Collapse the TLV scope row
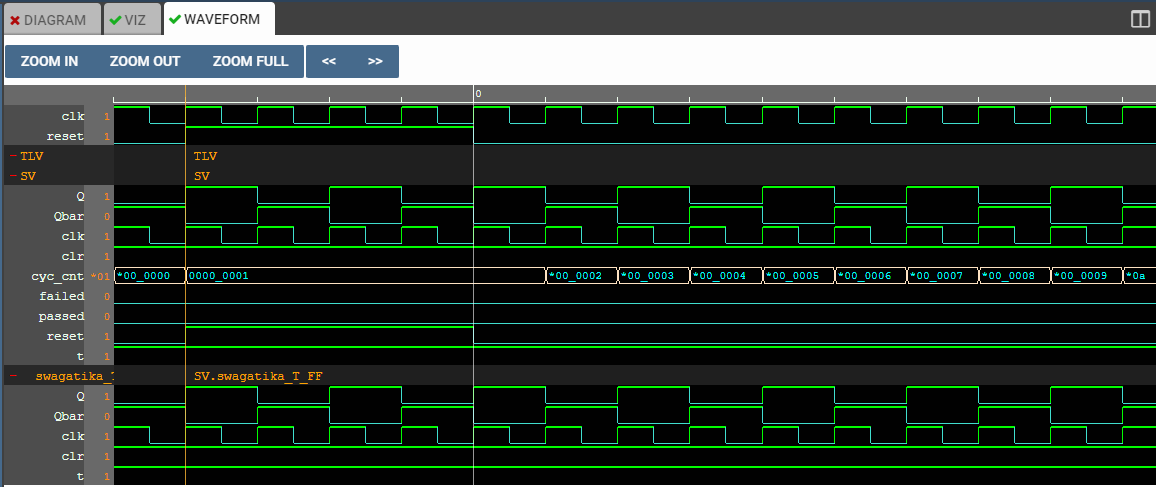Viewport: 1156px width, 487px height. click(14, 156)
